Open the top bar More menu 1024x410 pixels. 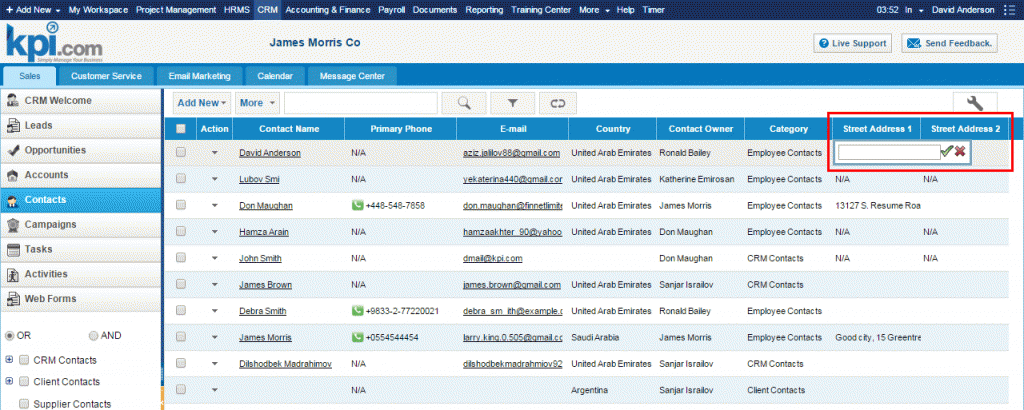coord(594,10)
